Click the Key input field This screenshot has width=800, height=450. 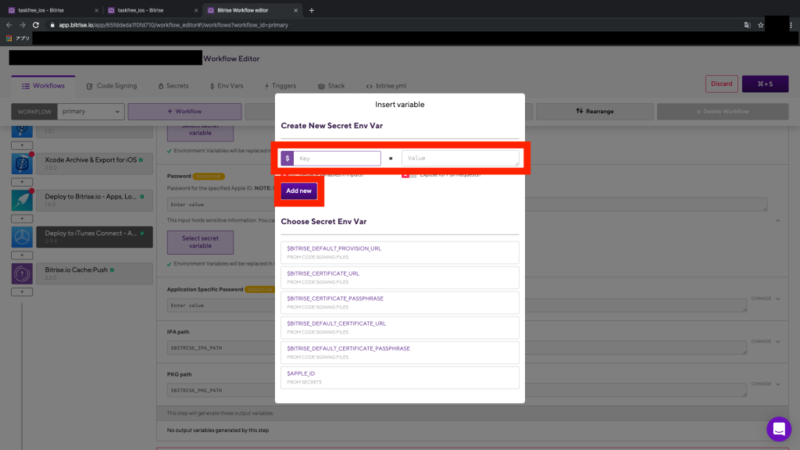pos(337,158)
